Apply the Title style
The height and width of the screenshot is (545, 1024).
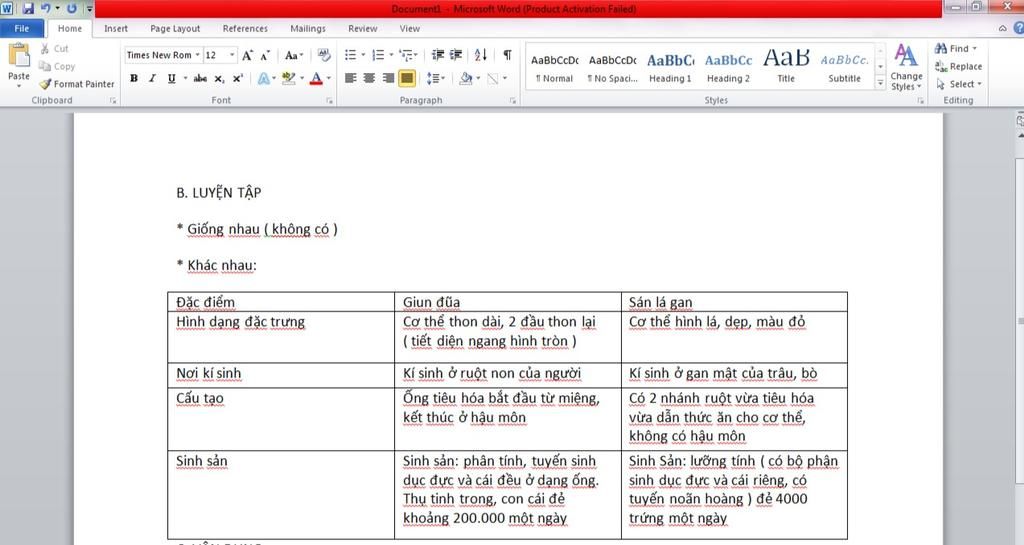point(786,67)
